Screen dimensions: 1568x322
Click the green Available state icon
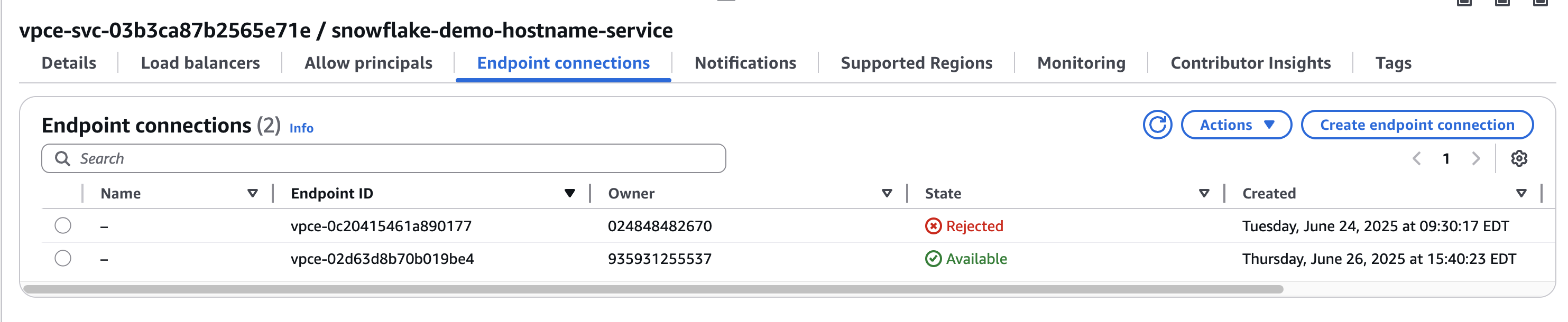click(x=934, y=259)
